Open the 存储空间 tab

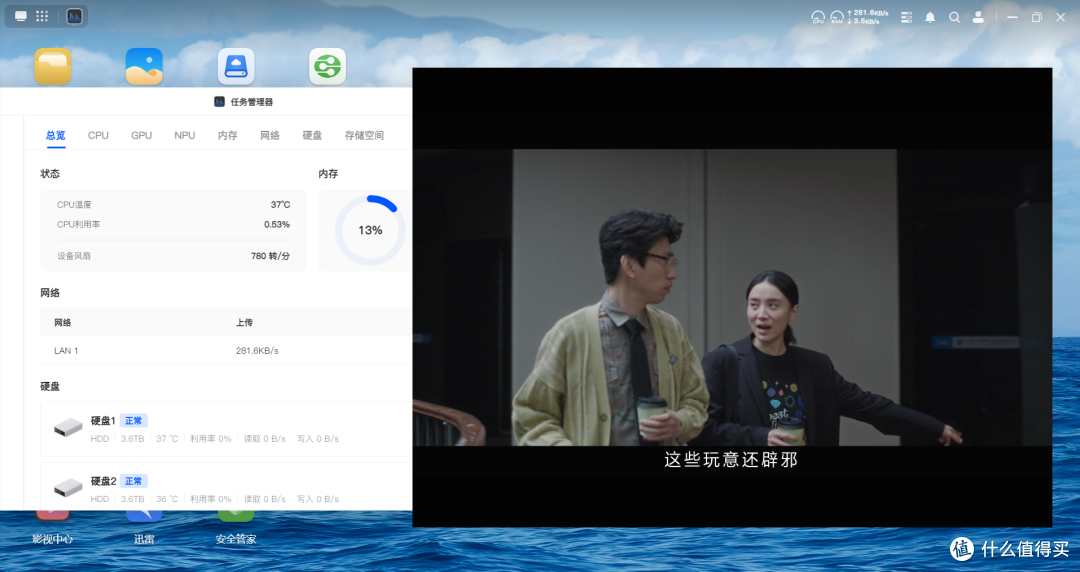tap(364, 135)
